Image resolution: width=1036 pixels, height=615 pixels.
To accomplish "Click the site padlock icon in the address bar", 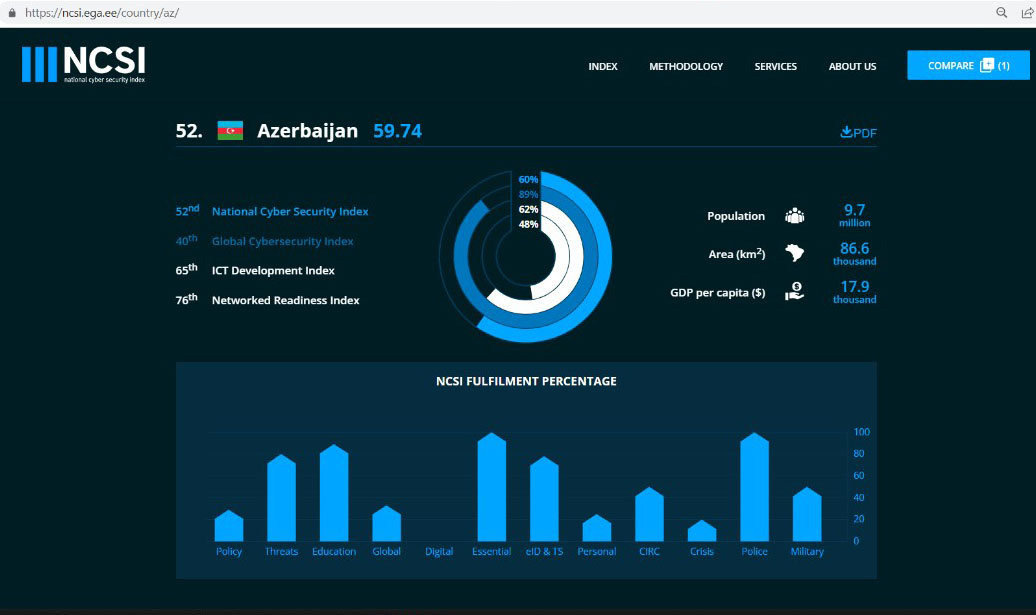I will 12,13.
